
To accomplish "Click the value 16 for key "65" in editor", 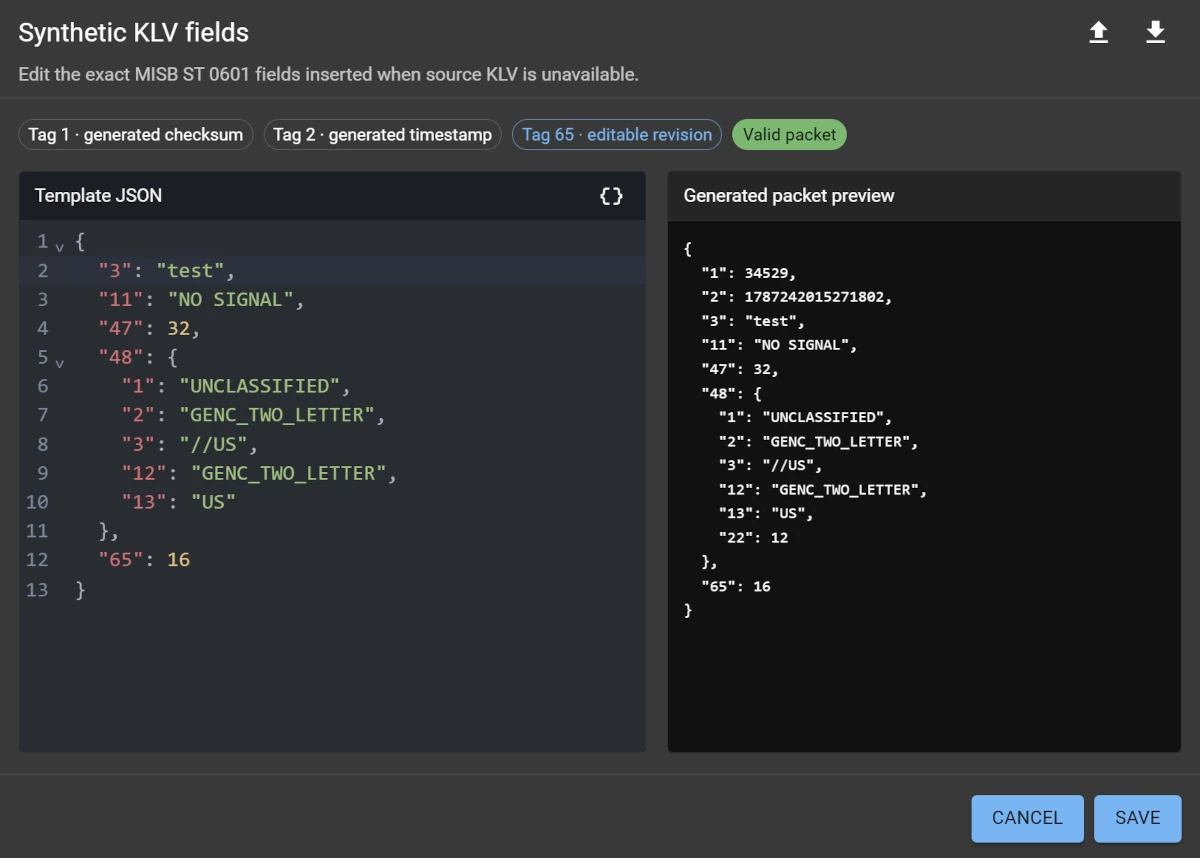I will click(x=178, y=560).
